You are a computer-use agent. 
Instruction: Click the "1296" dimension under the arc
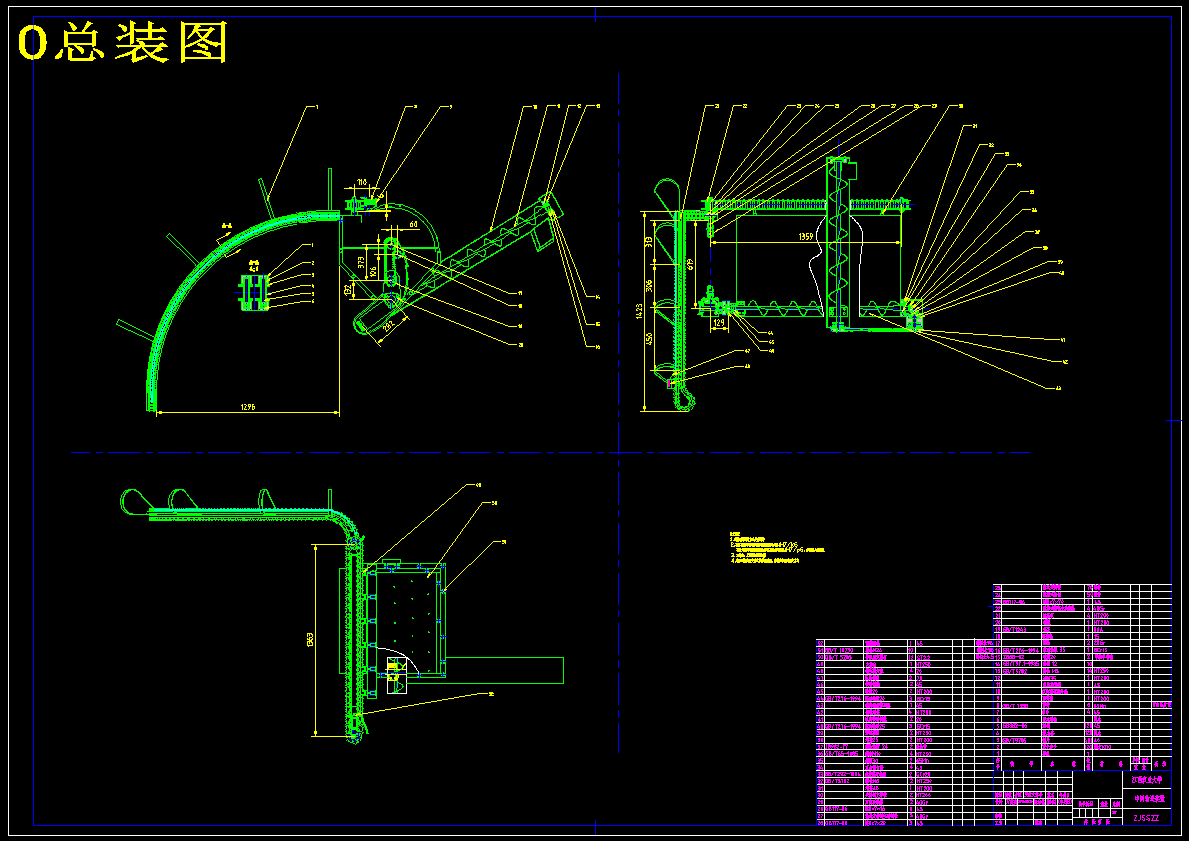click(248, 407)
